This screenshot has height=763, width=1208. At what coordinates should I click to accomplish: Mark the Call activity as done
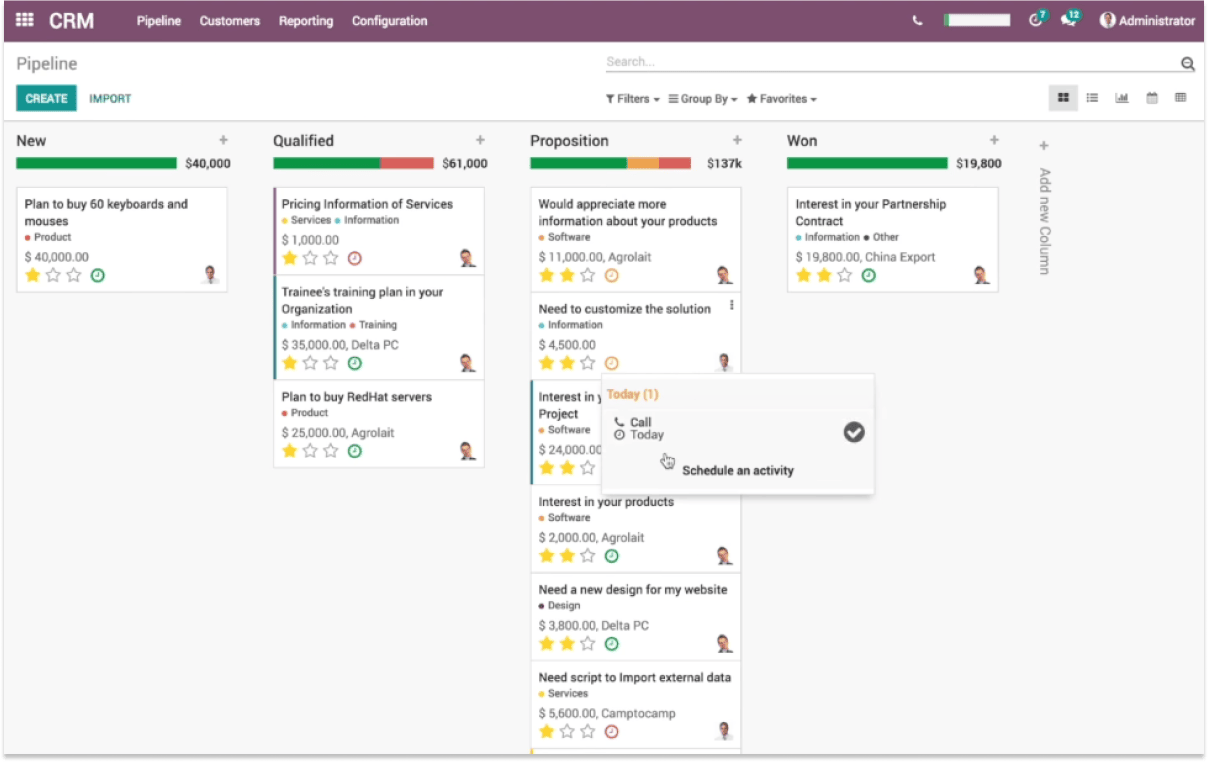tap(853, 432)
